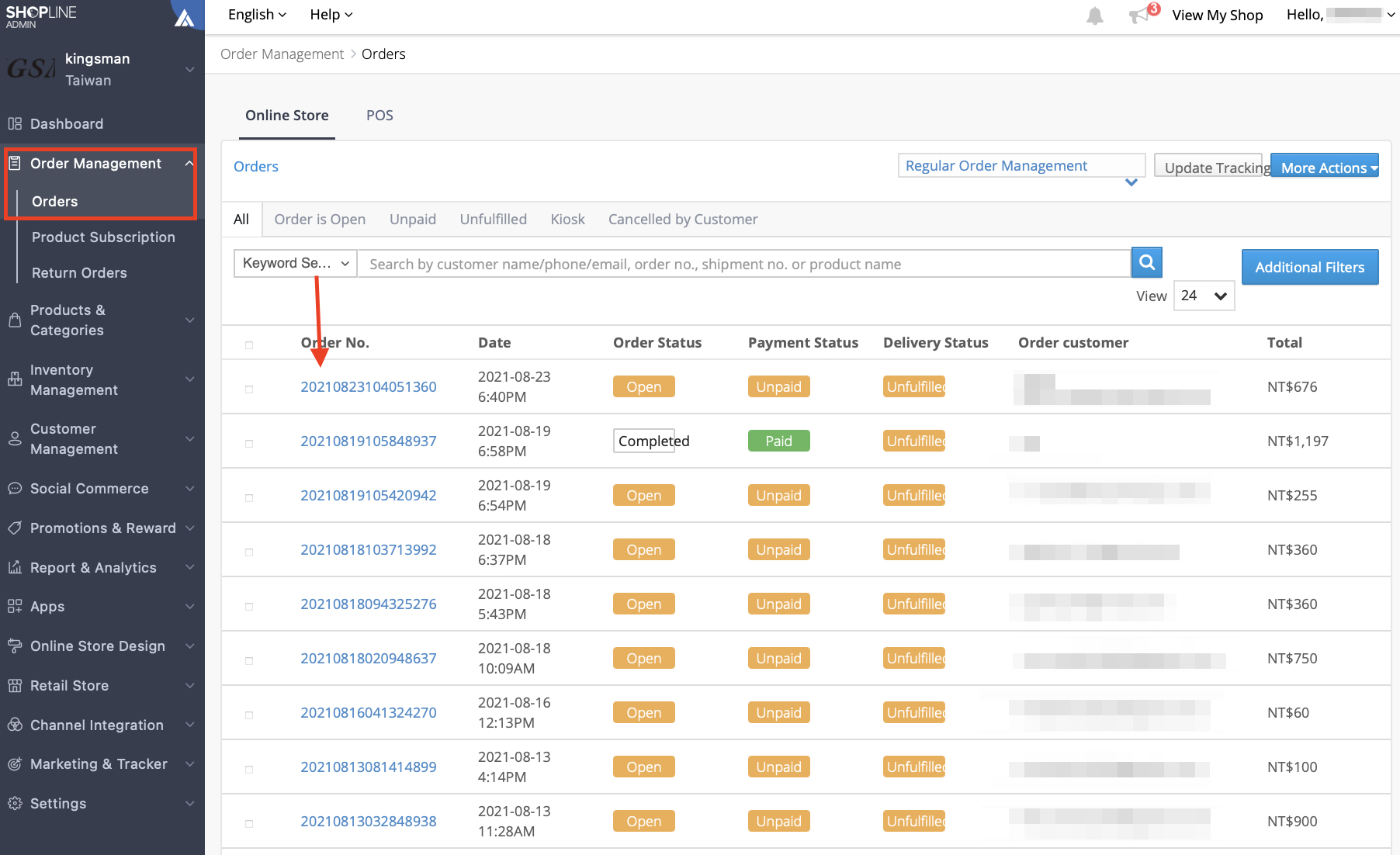Go to Order Management breadcrumb

282,54
